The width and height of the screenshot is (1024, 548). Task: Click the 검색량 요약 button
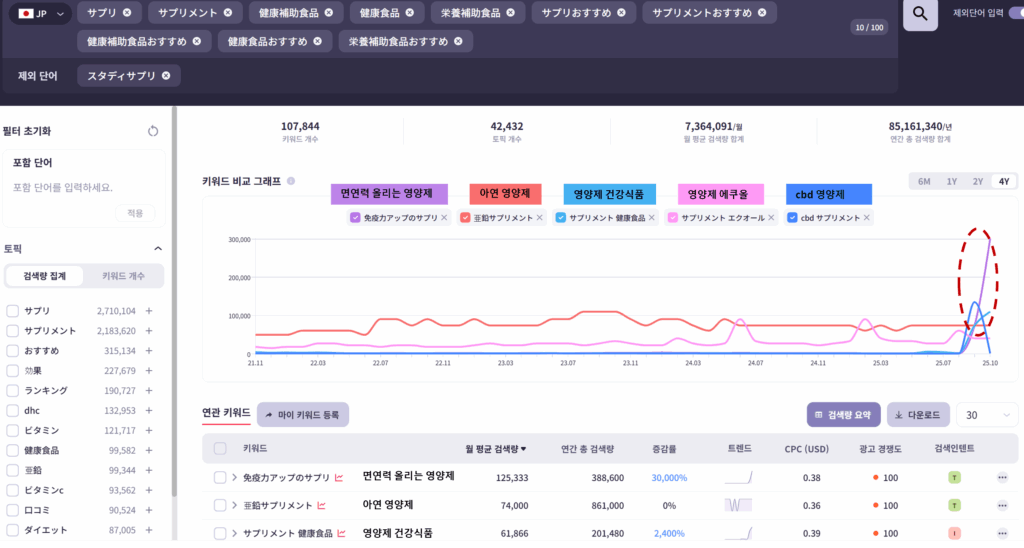(x=844, y=415)
